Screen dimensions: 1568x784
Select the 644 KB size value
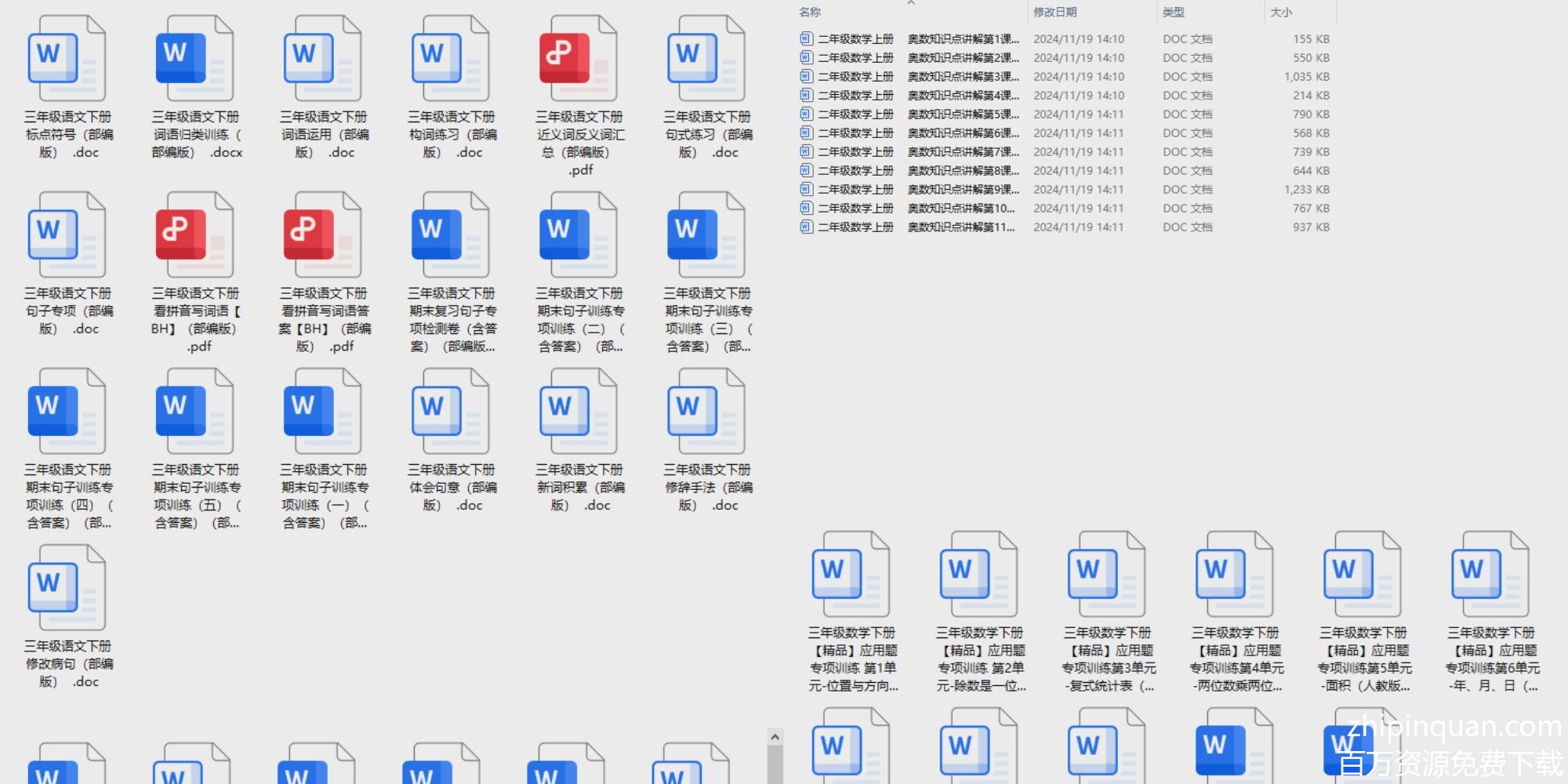click(1311, 170)
